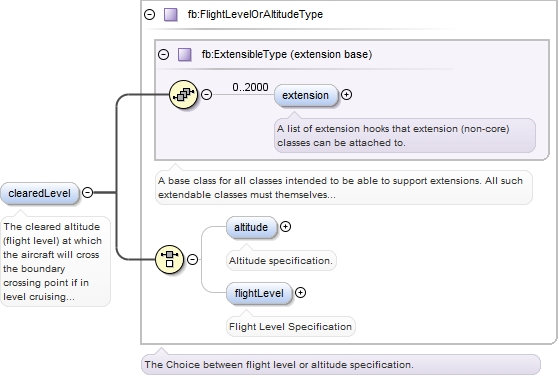Expand the flightLevel element
Viewport: 559px width, 378px height.
pyautogui.click(x=301, y=293)
